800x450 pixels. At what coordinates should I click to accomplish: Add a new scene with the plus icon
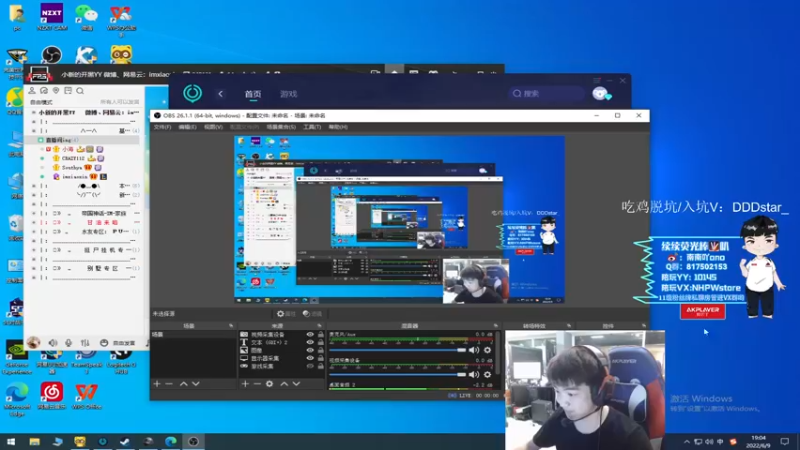[x=157, y=384]
